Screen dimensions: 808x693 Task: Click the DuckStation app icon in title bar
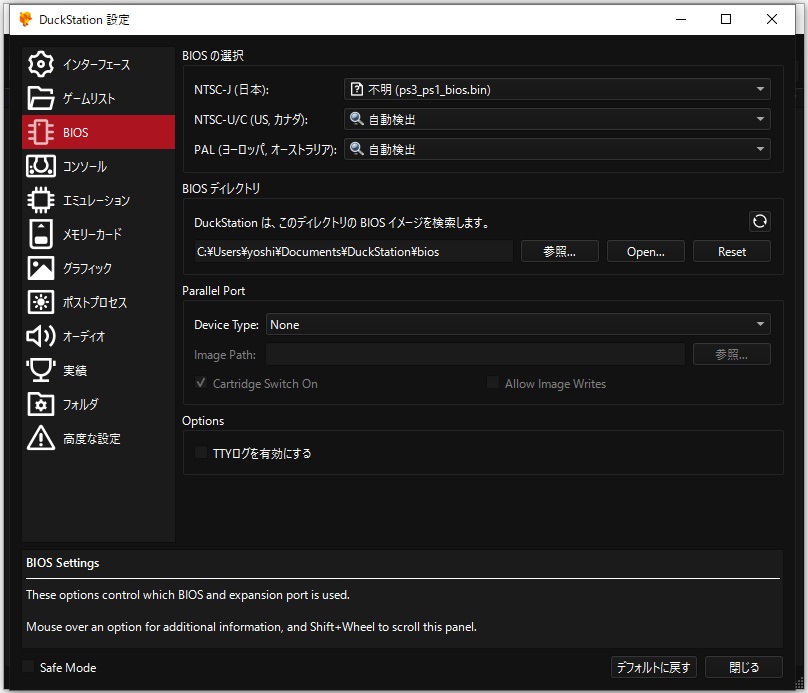click(25, 19)
